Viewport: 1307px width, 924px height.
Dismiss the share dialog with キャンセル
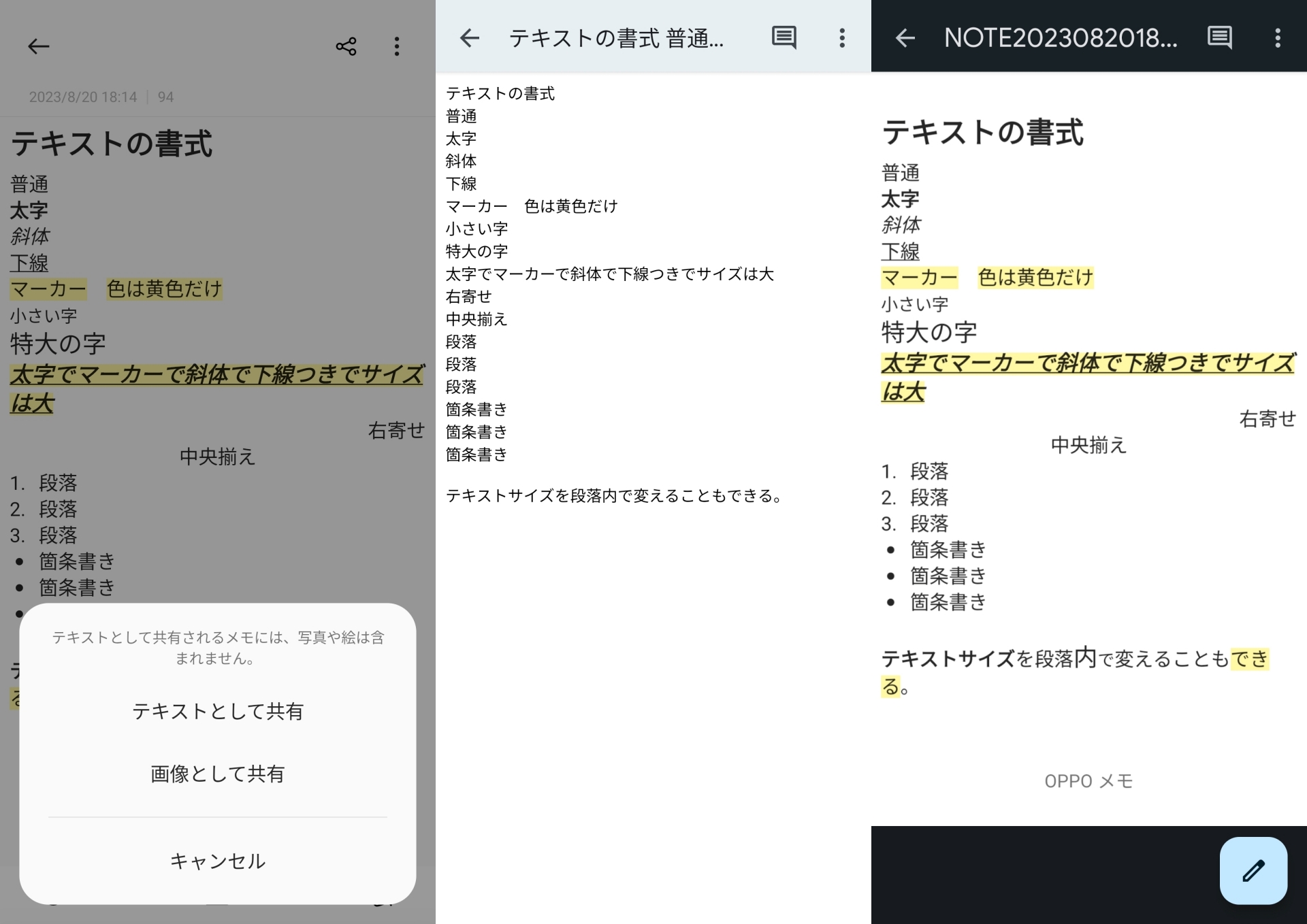[217, 860]
